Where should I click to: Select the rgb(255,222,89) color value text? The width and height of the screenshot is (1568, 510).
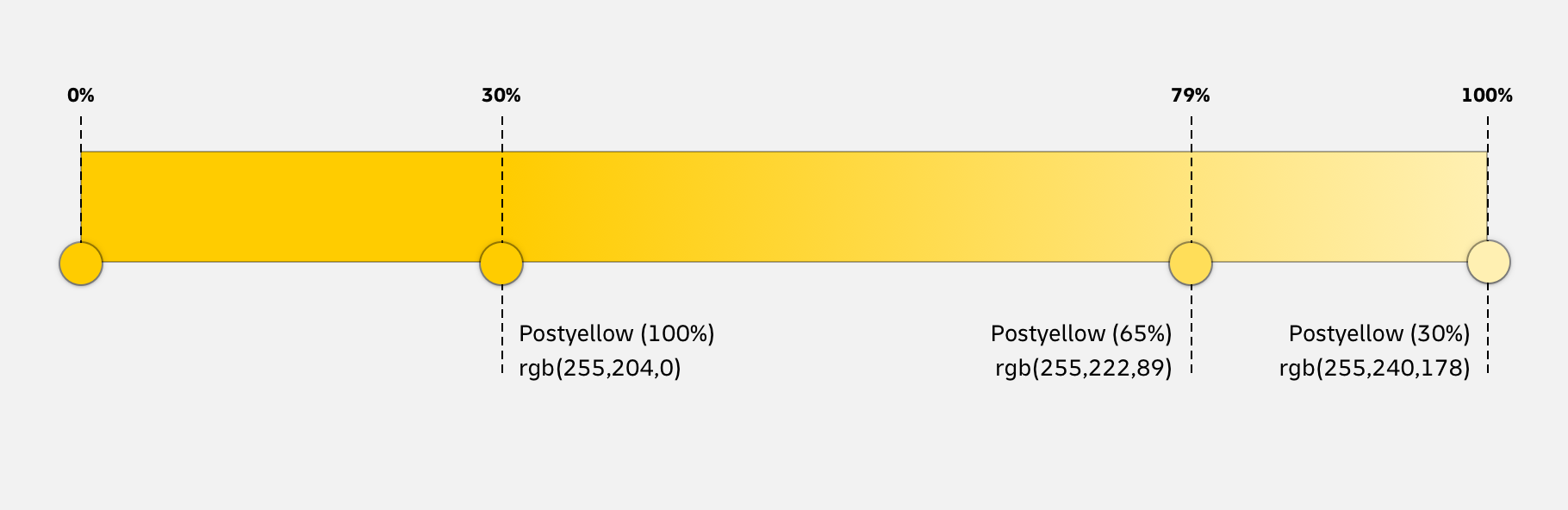(1084, 369)
